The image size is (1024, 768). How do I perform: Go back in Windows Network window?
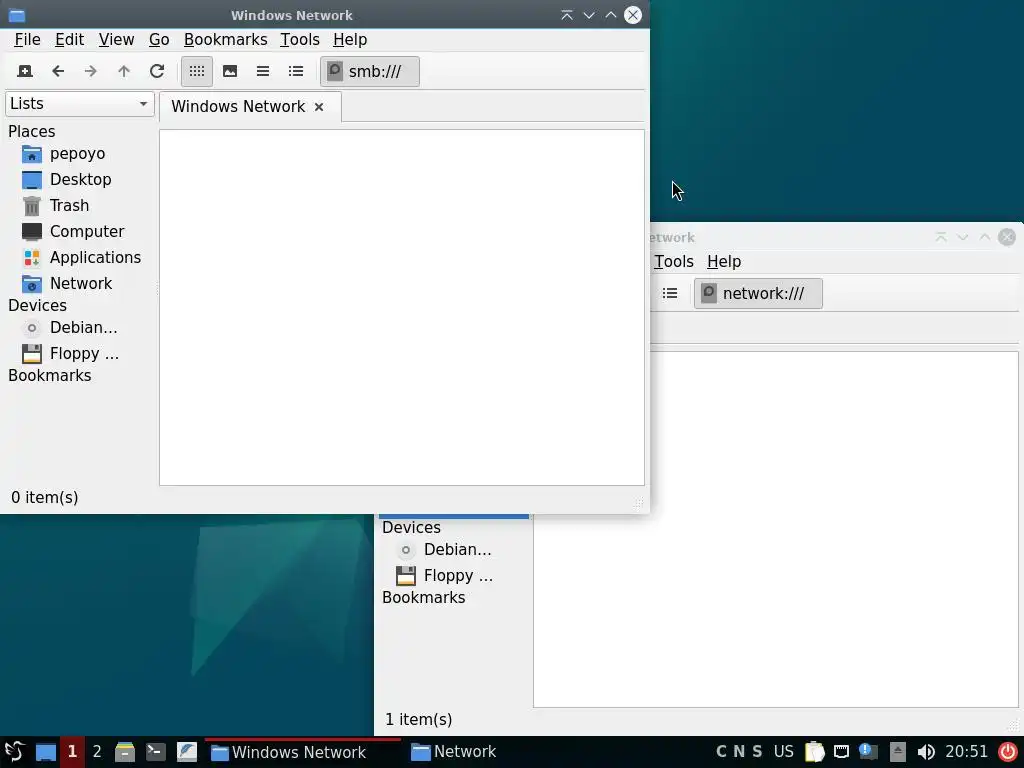coord(58,71)
